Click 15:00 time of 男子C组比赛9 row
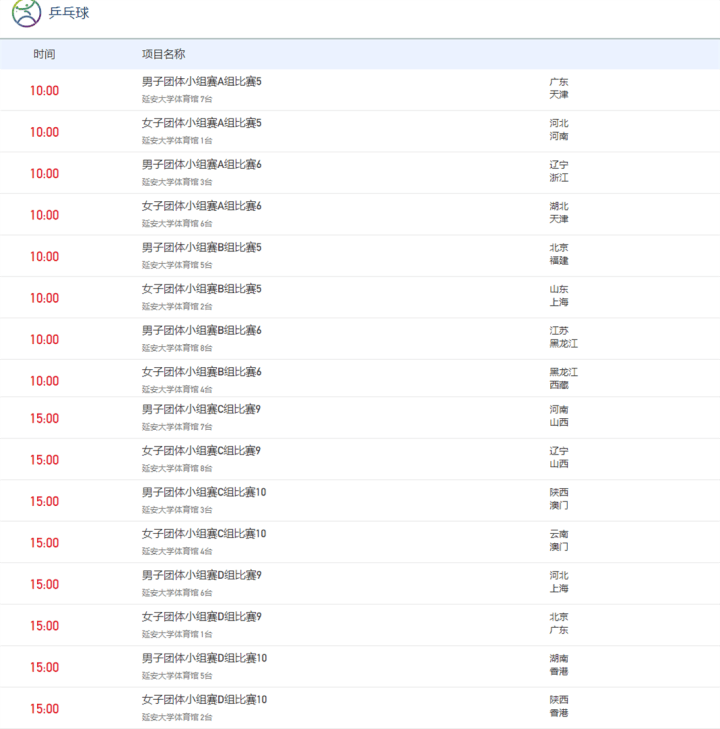 coord(45,418)
